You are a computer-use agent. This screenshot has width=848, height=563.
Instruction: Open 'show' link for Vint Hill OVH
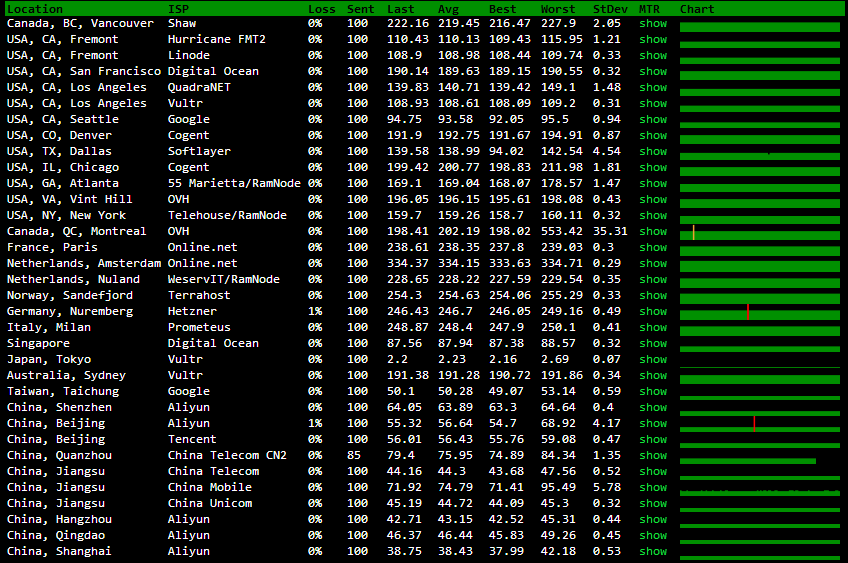pyautogui.click(x=653, y=200)
